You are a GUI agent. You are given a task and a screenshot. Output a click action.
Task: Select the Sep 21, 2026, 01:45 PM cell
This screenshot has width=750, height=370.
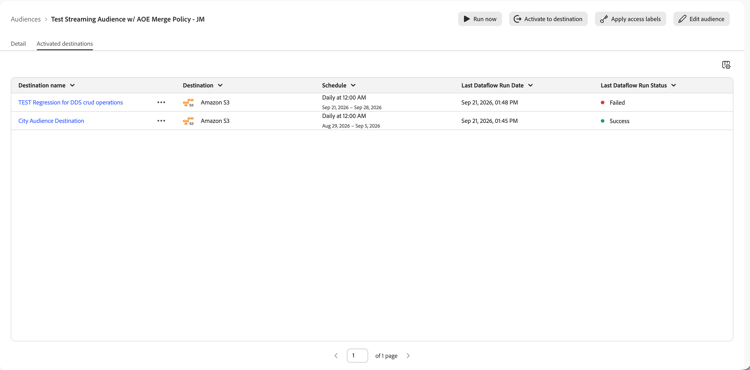point(489,121)
